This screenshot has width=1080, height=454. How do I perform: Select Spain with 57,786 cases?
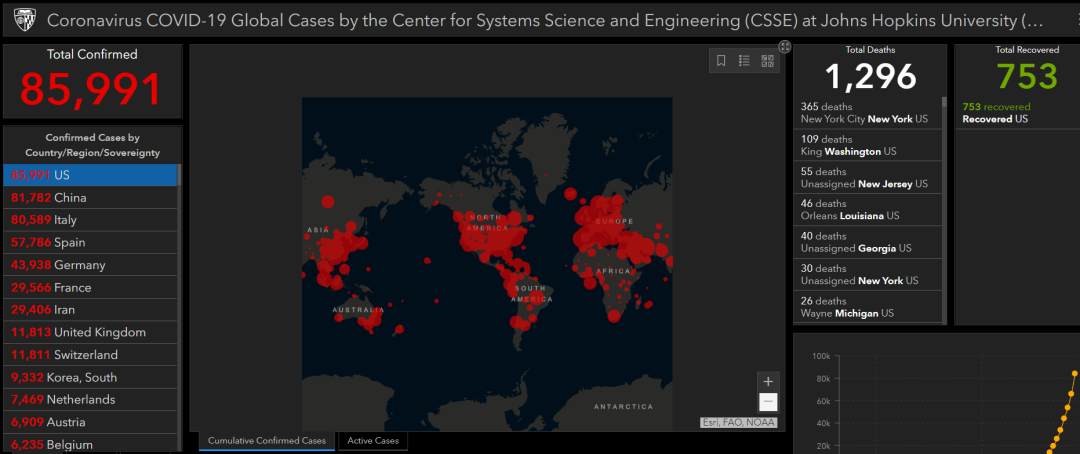click(90, 243)
